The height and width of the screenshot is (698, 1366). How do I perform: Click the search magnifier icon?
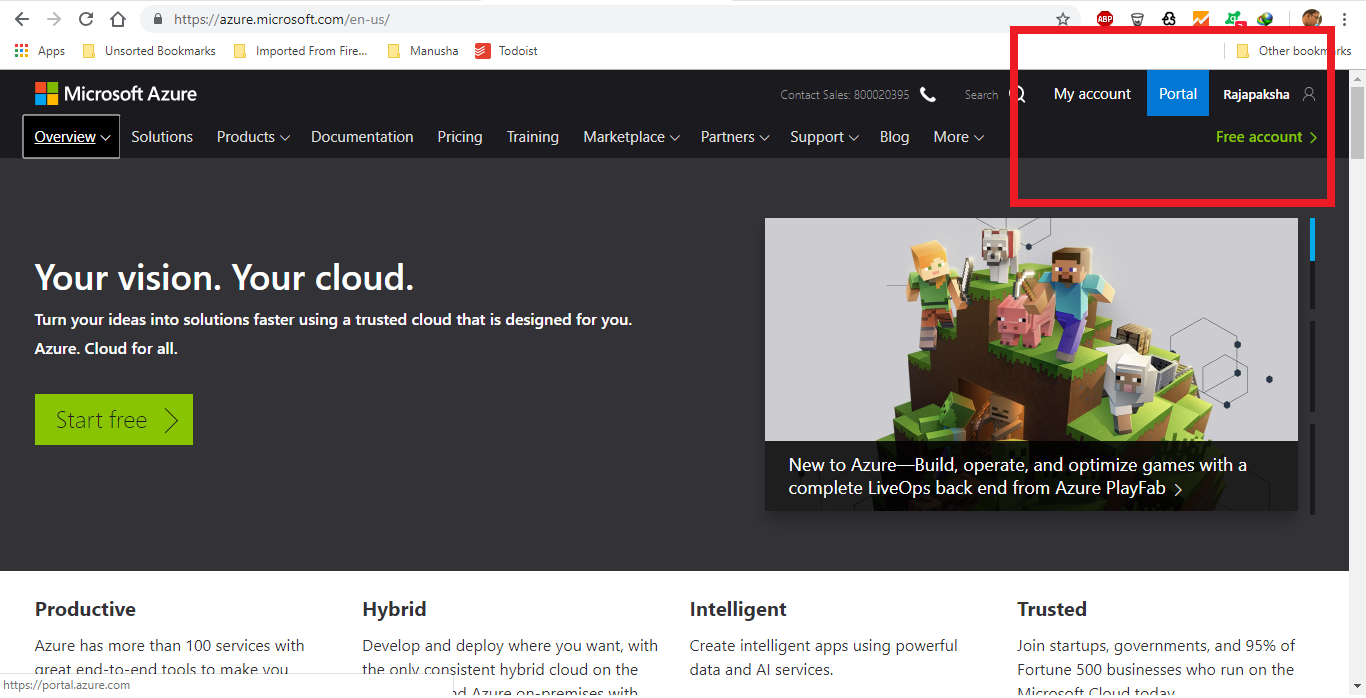point(1017,94)
